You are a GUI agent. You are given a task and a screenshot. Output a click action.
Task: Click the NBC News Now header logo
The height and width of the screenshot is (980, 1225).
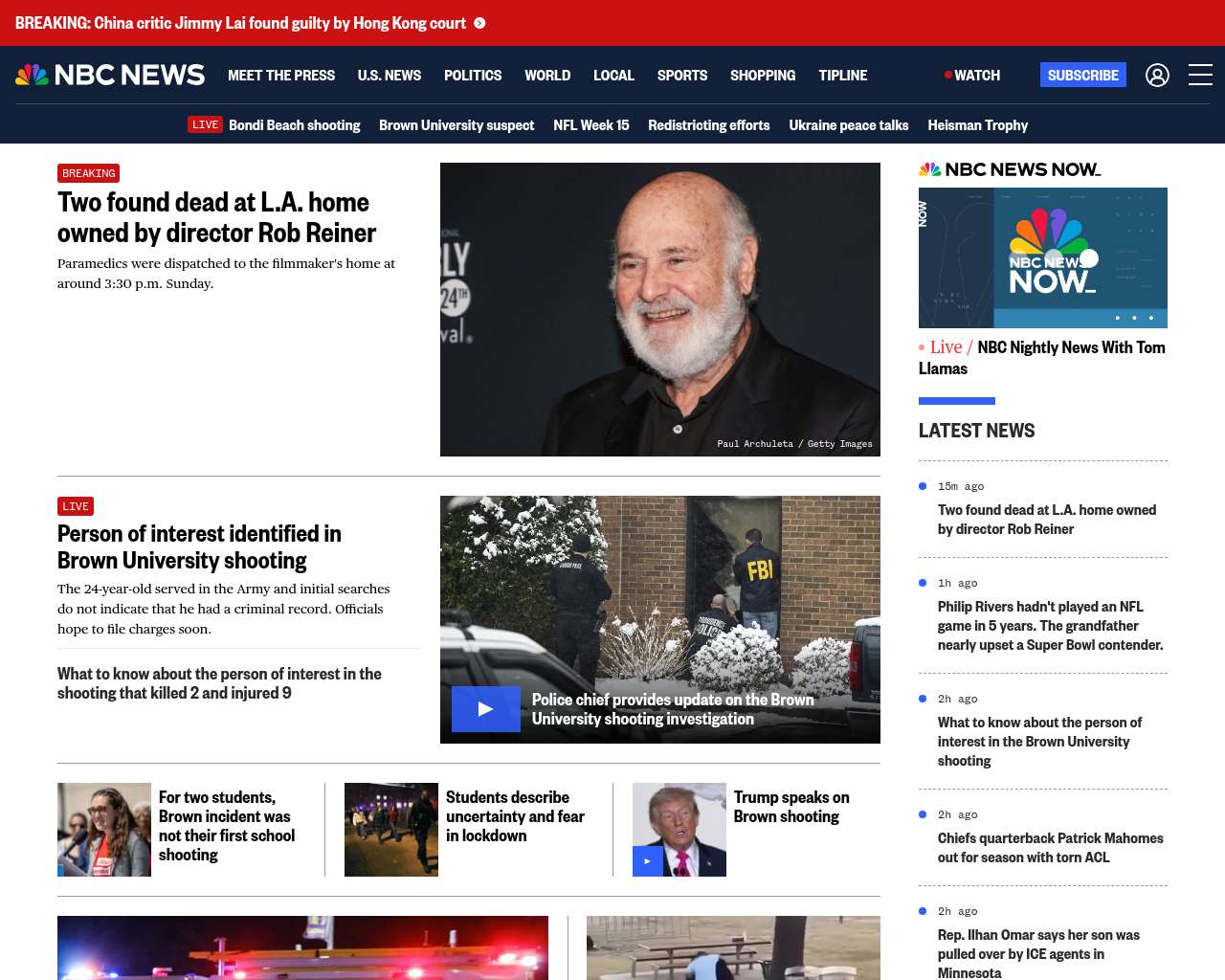tap(1010, 169)
